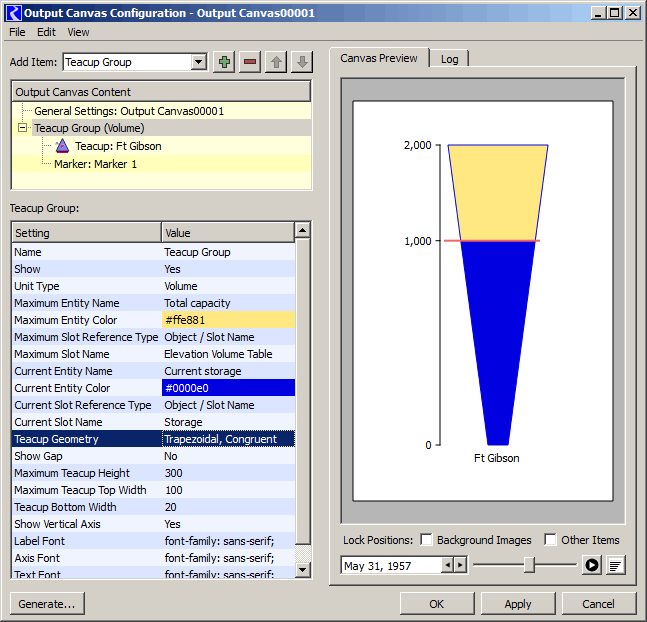The image size is (647, 622).
Task: Open the Add Item dropdown
Action: 199,62
